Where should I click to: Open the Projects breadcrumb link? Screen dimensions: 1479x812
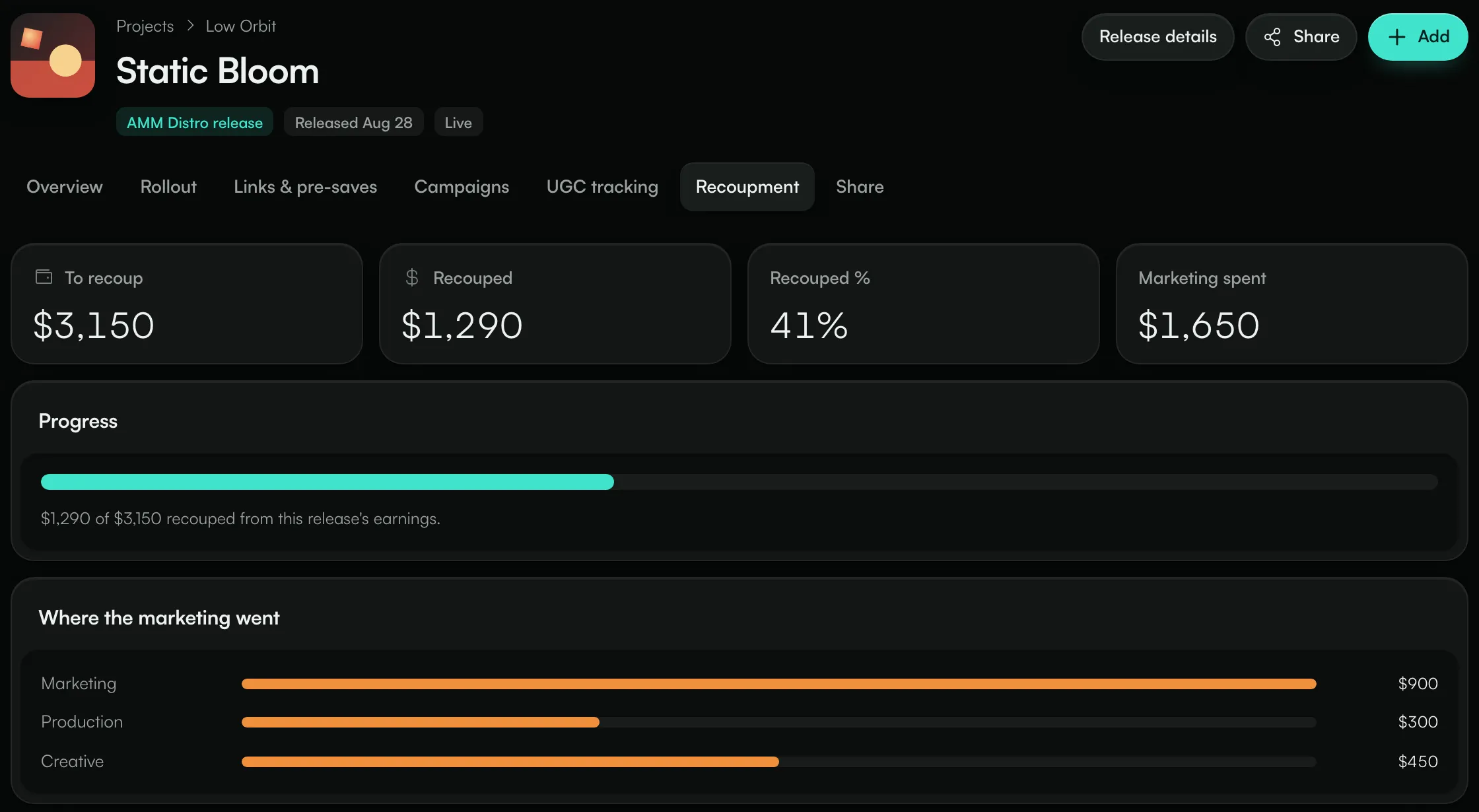click(145, 26)
